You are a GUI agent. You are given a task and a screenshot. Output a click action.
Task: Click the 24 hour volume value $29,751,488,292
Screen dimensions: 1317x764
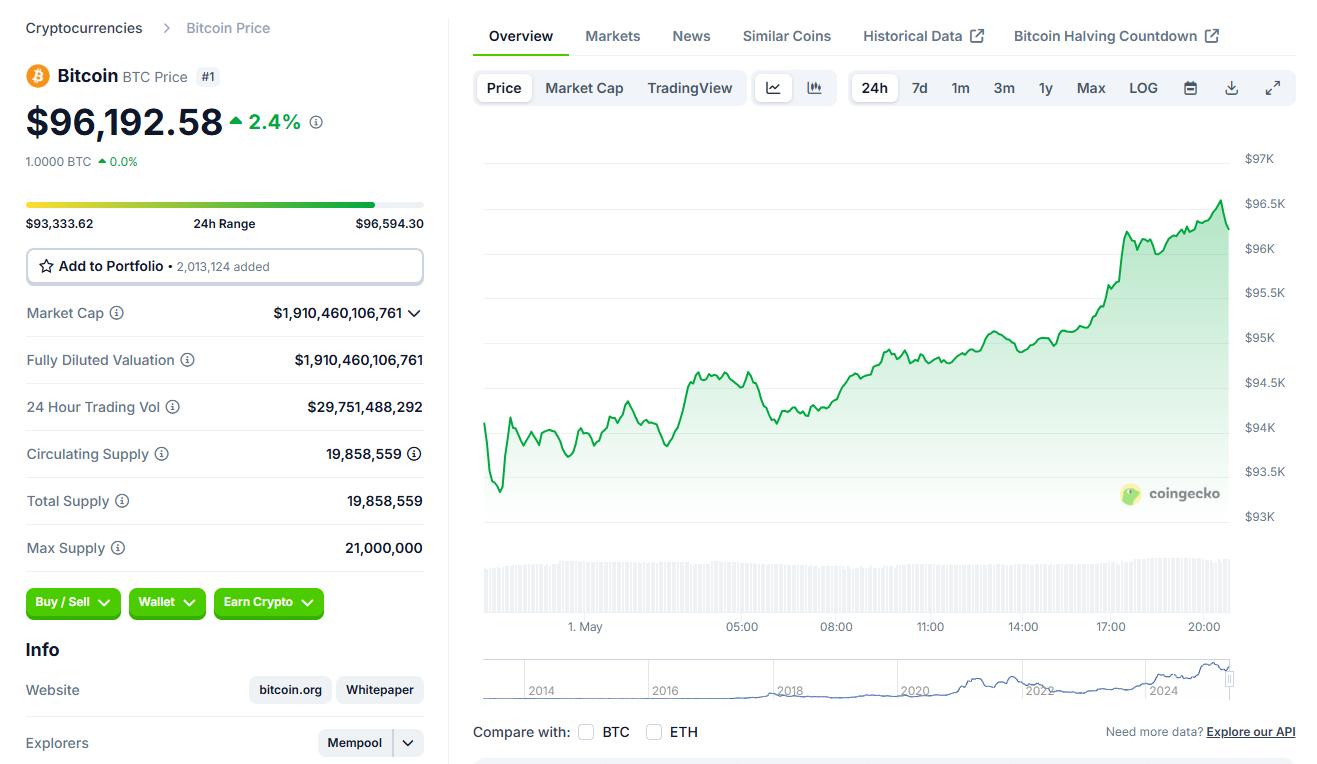coord(365,407)
